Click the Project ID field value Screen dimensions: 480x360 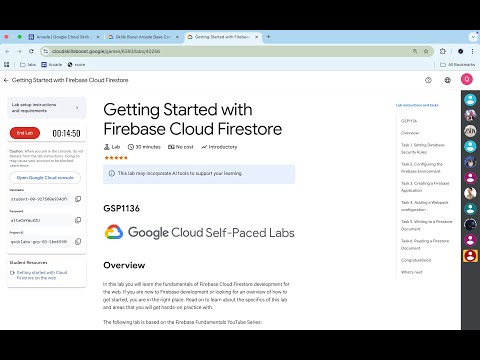coord(39,242)
